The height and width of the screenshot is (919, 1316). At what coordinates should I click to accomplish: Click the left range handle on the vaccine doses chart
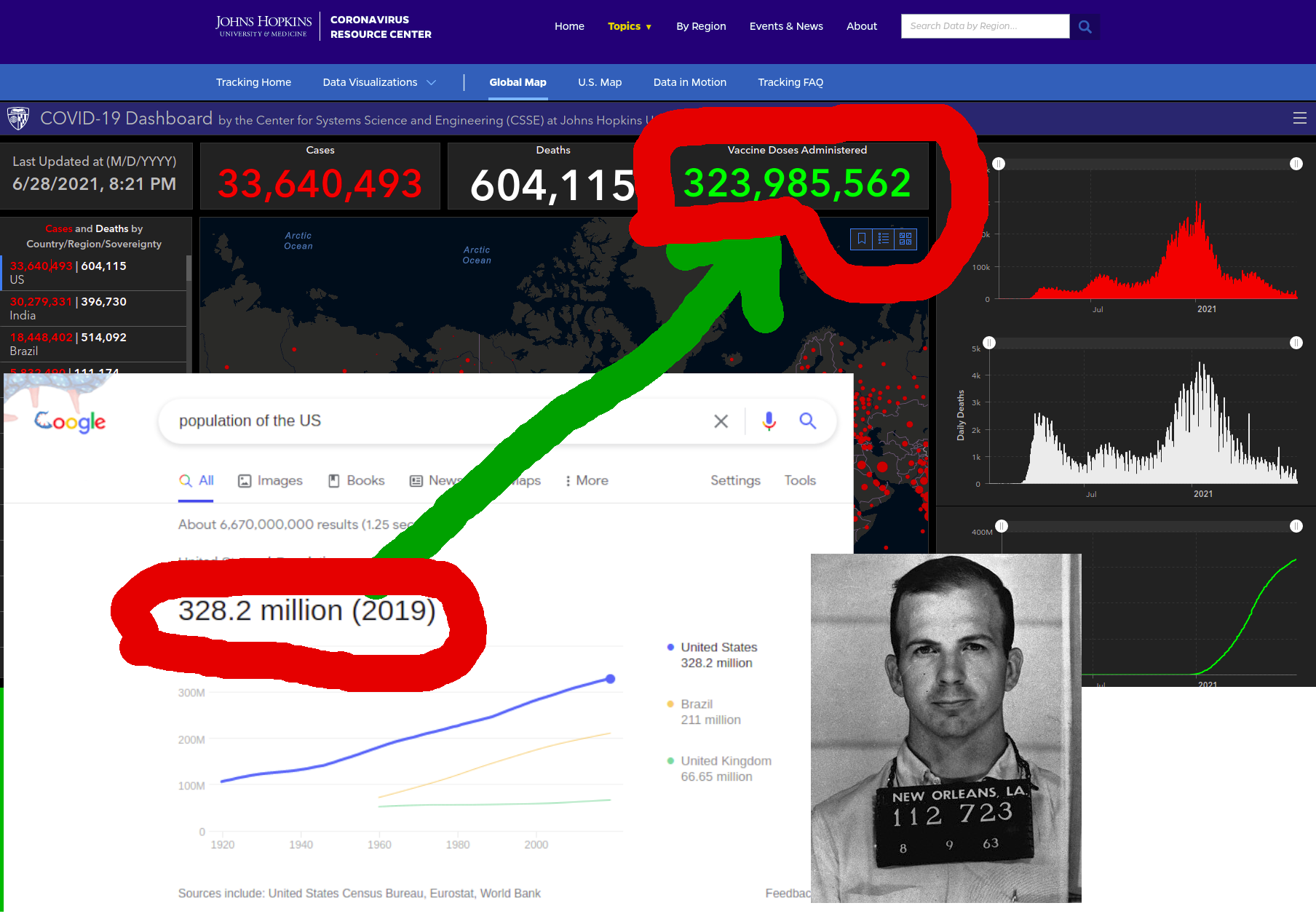[x=1002, y=526]
